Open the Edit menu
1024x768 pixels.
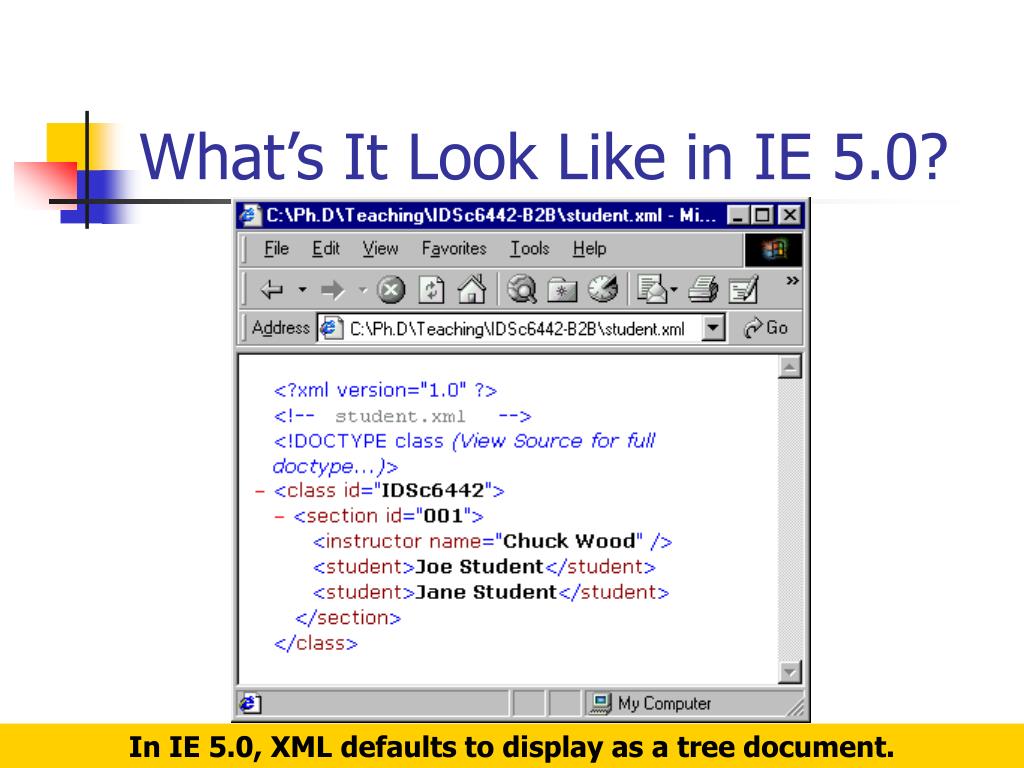click(325, 249)
